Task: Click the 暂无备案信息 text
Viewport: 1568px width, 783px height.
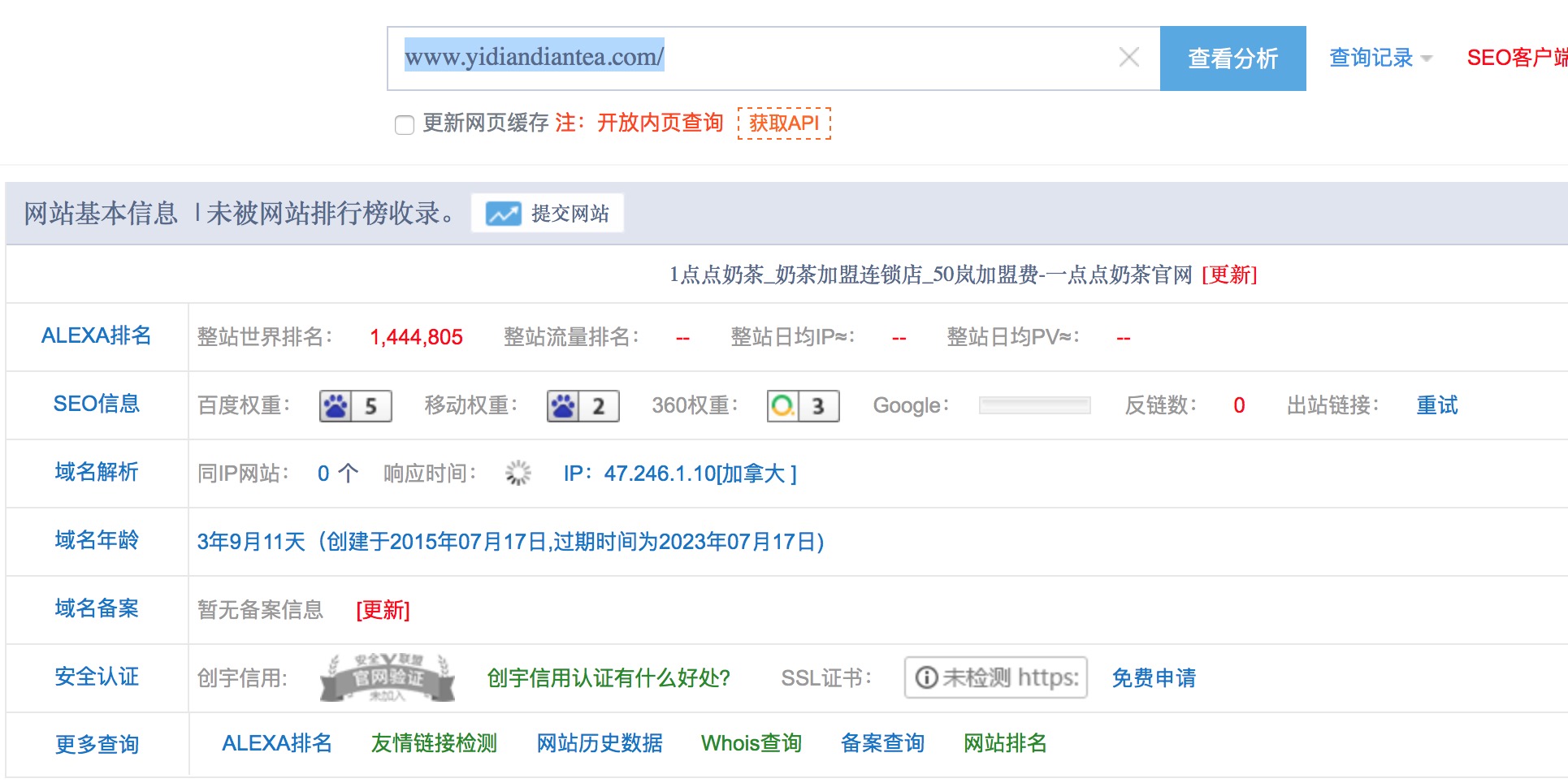Action: (260, 610)
